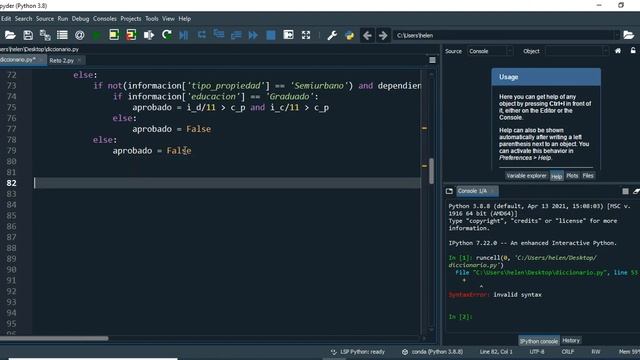Click the UTF-8 encoding status

537,352
